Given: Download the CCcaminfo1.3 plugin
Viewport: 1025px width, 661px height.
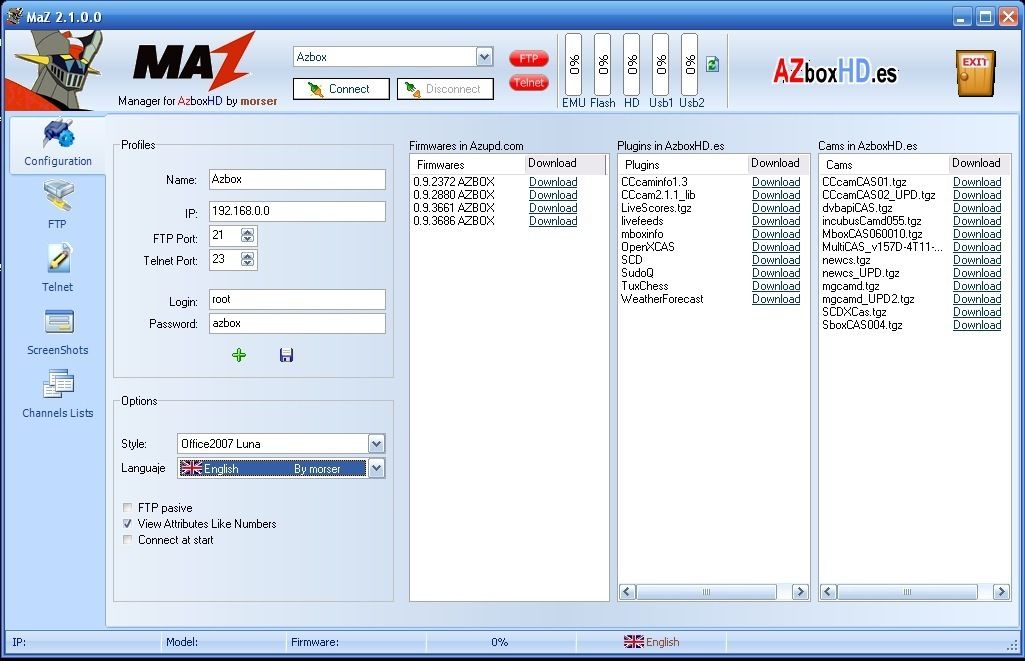Looking at the screenshot, I should [776, 182].
